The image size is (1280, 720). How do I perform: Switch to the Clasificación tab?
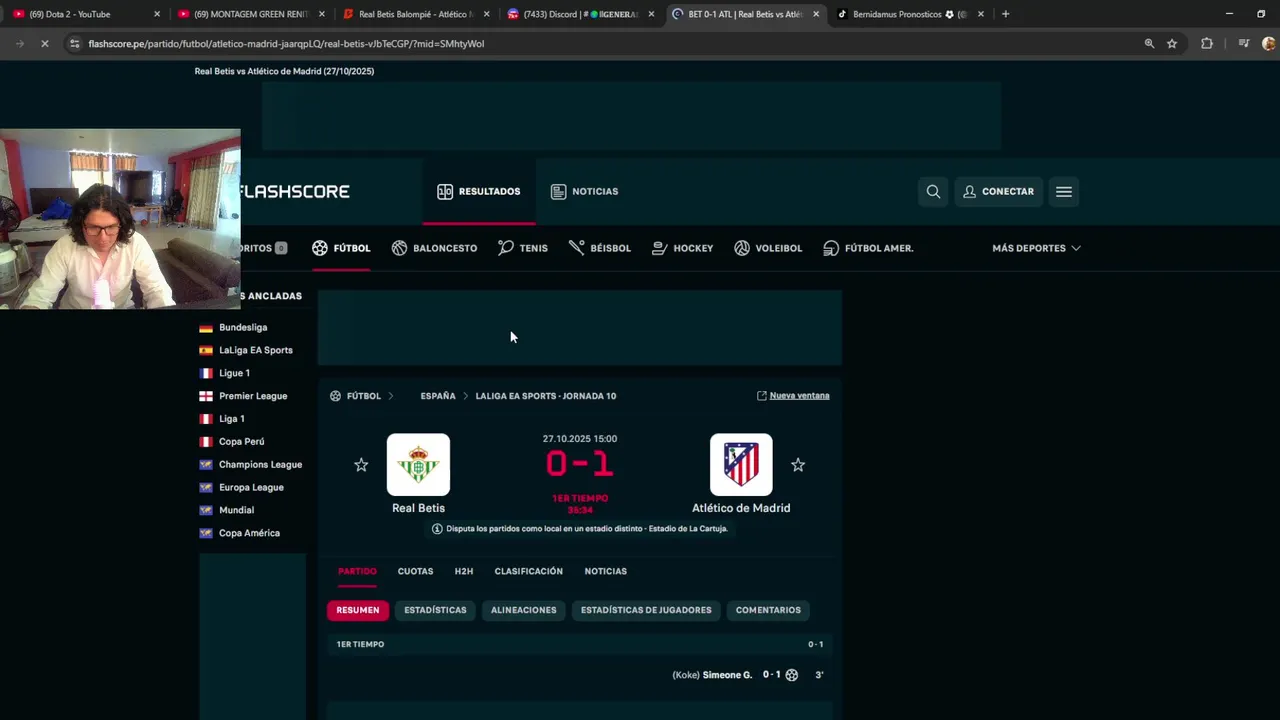click(529, 571)
